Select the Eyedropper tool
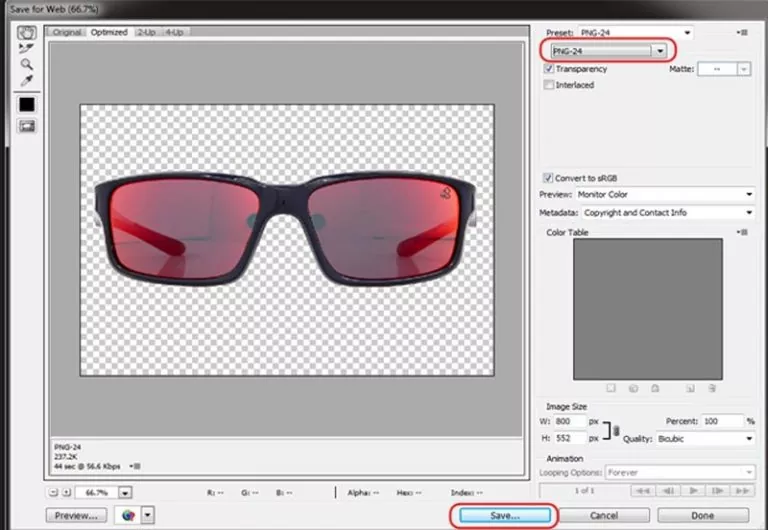The image size is (768, 530). (26, 81)
